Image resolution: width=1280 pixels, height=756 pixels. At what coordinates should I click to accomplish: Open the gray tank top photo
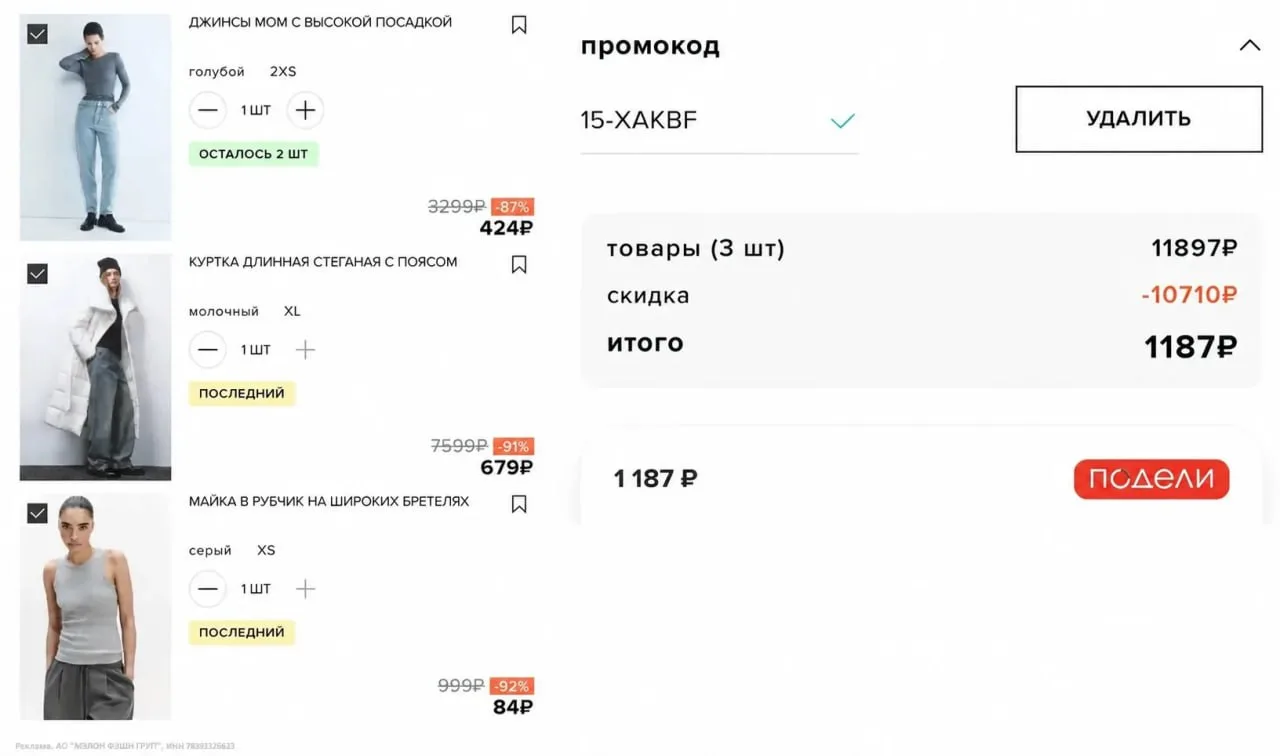[96, 607]
